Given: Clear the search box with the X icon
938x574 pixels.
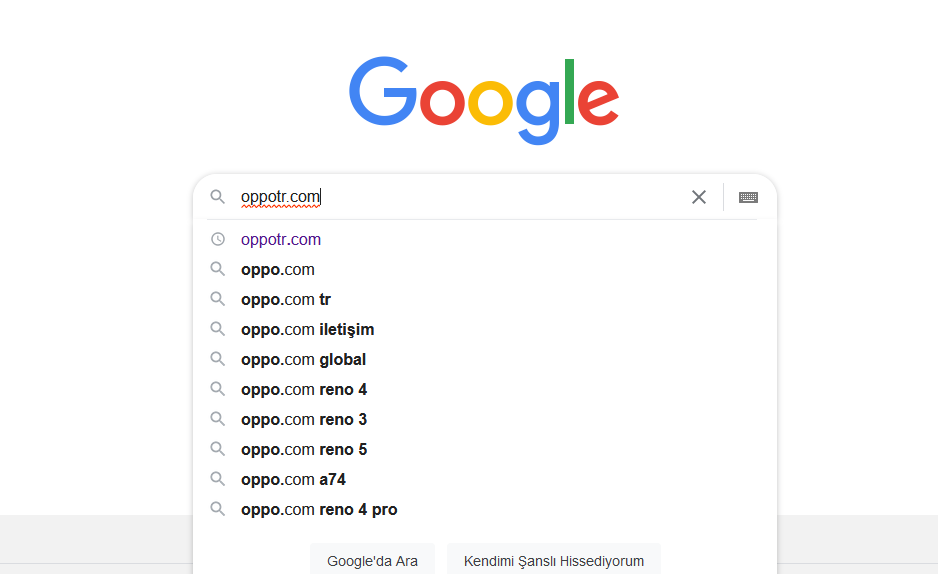Looking at the screenshot, I should click(x=699, y=197).
